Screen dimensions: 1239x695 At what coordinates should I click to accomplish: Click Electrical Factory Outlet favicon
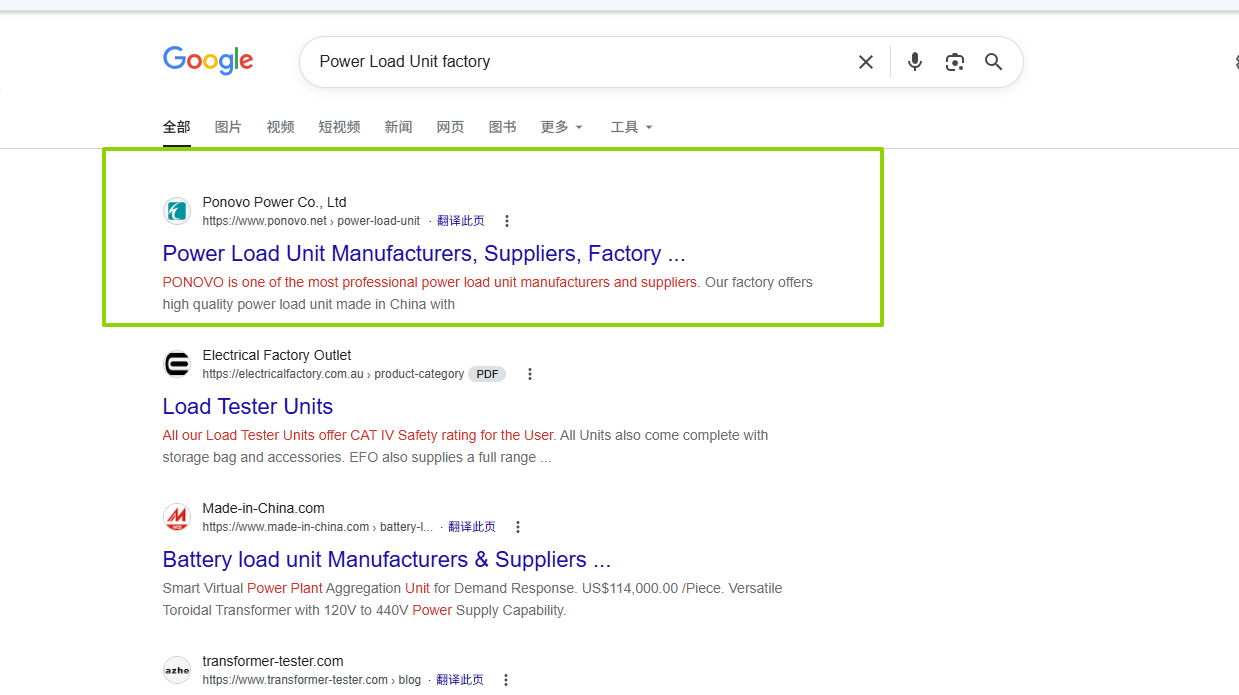(x=177, y=364)
